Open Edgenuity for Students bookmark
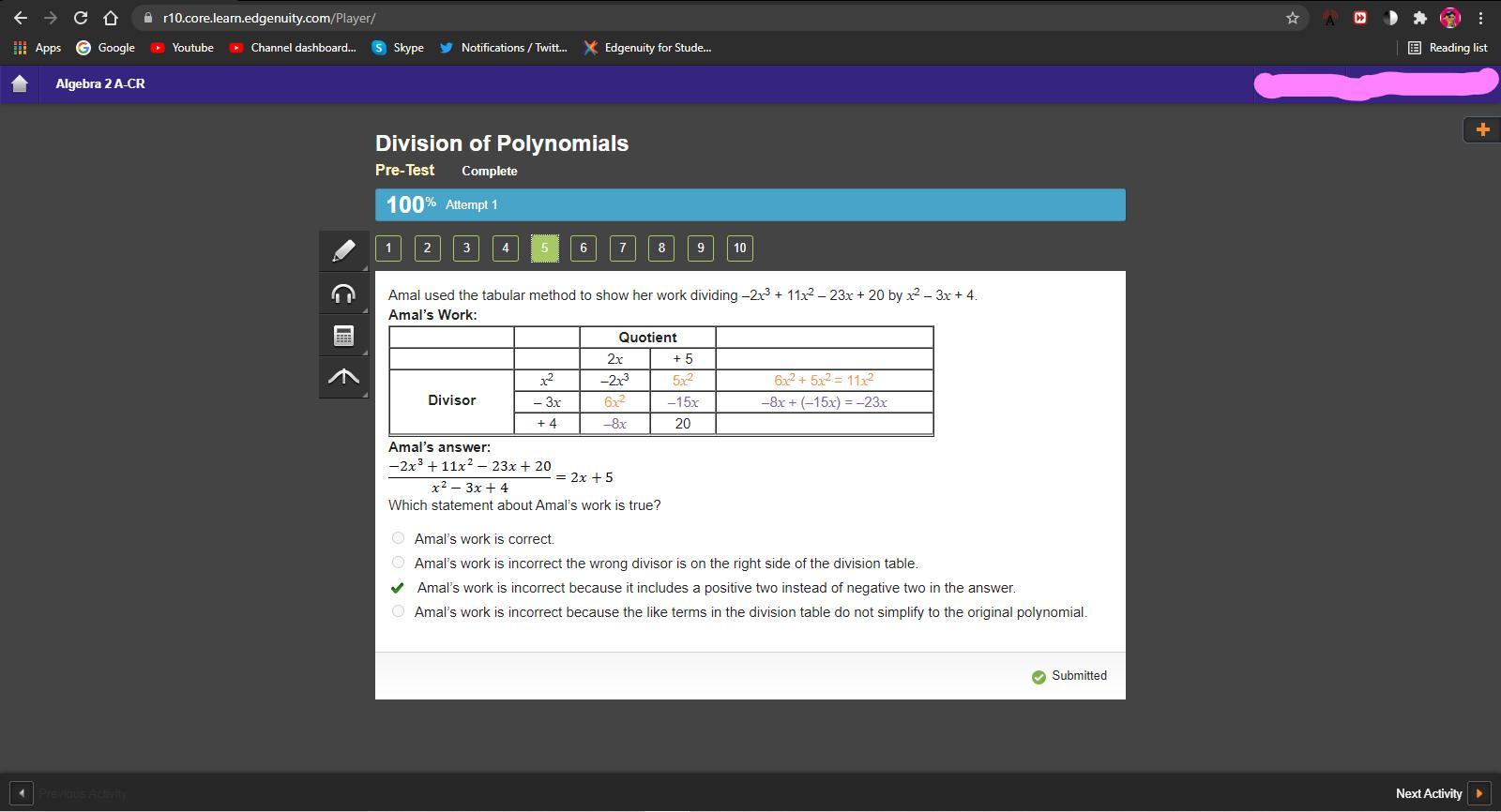This screenshot has height=812, width=1501. click(x=647, y=48)
